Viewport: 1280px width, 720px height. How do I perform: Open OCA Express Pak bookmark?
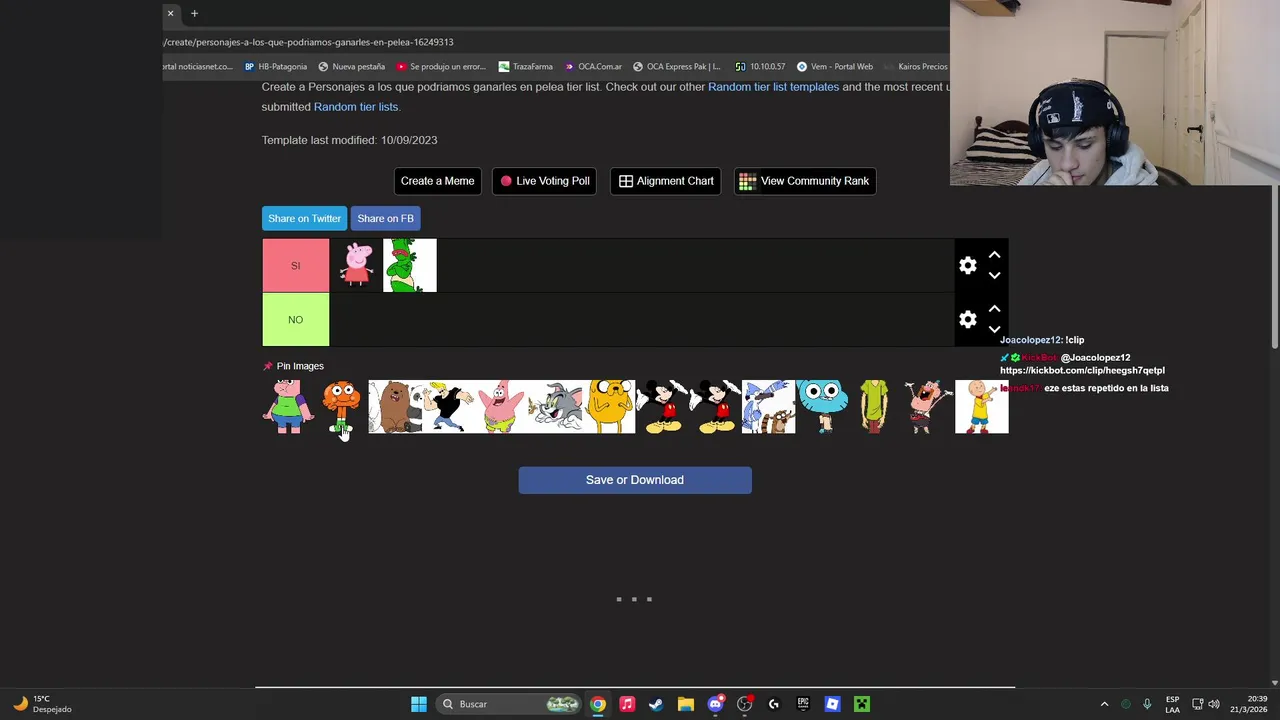click(676, 67)
